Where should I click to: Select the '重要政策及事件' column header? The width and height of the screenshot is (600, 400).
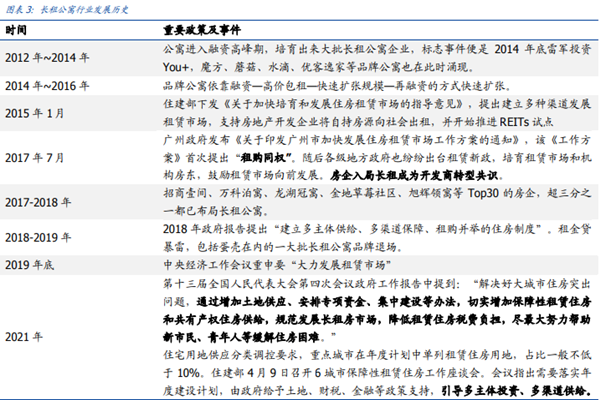click(x=202, y=30)
